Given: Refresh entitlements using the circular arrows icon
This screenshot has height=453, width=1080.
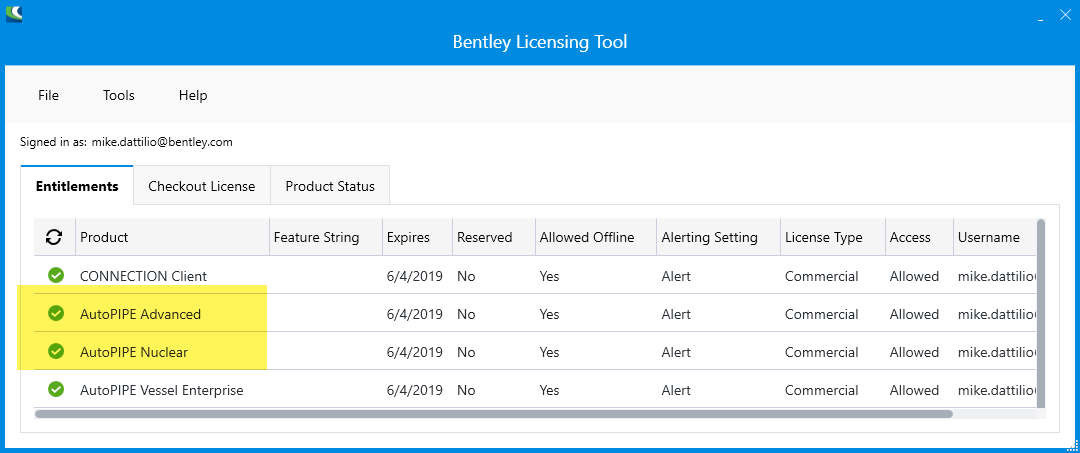Looking at the screenshot, I should point(54,238).
